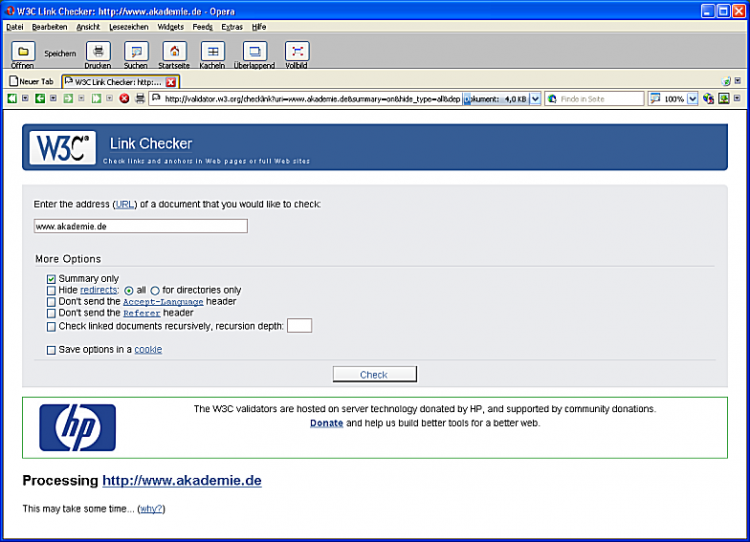Click the Öffnen folder icon
Screen dimensions: 750x542
(x=22, y=51)
